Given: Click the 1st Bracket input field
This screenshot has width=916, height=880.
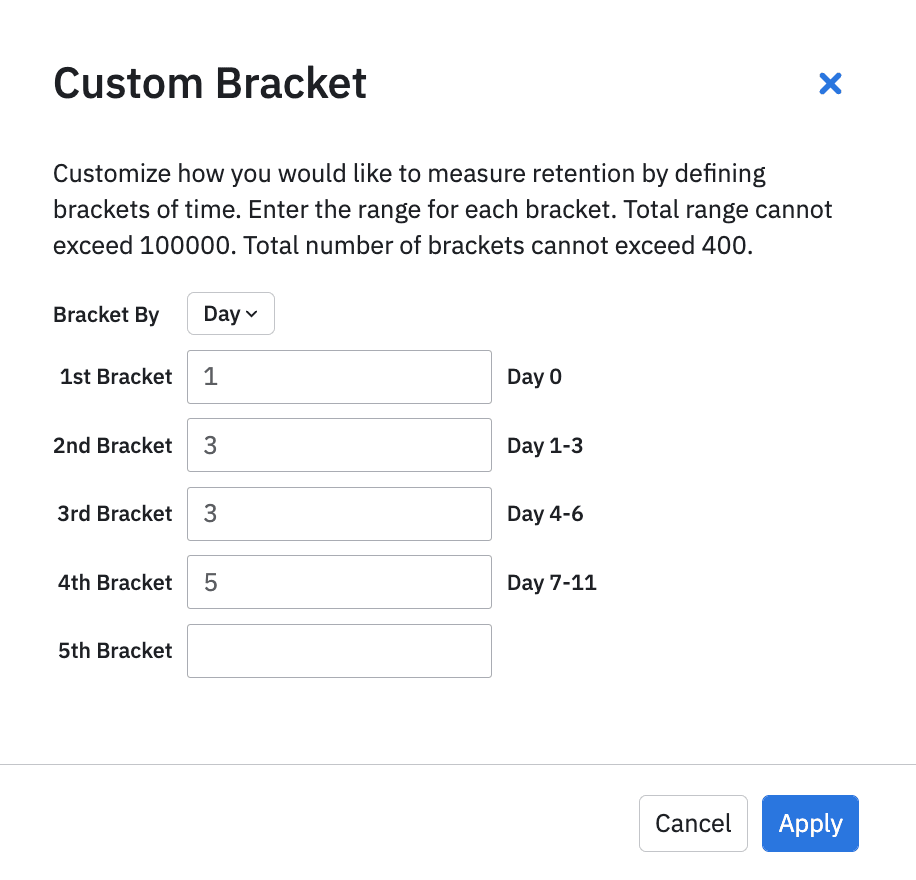Looking at the screenshot, I should click(x=339, y=377).
